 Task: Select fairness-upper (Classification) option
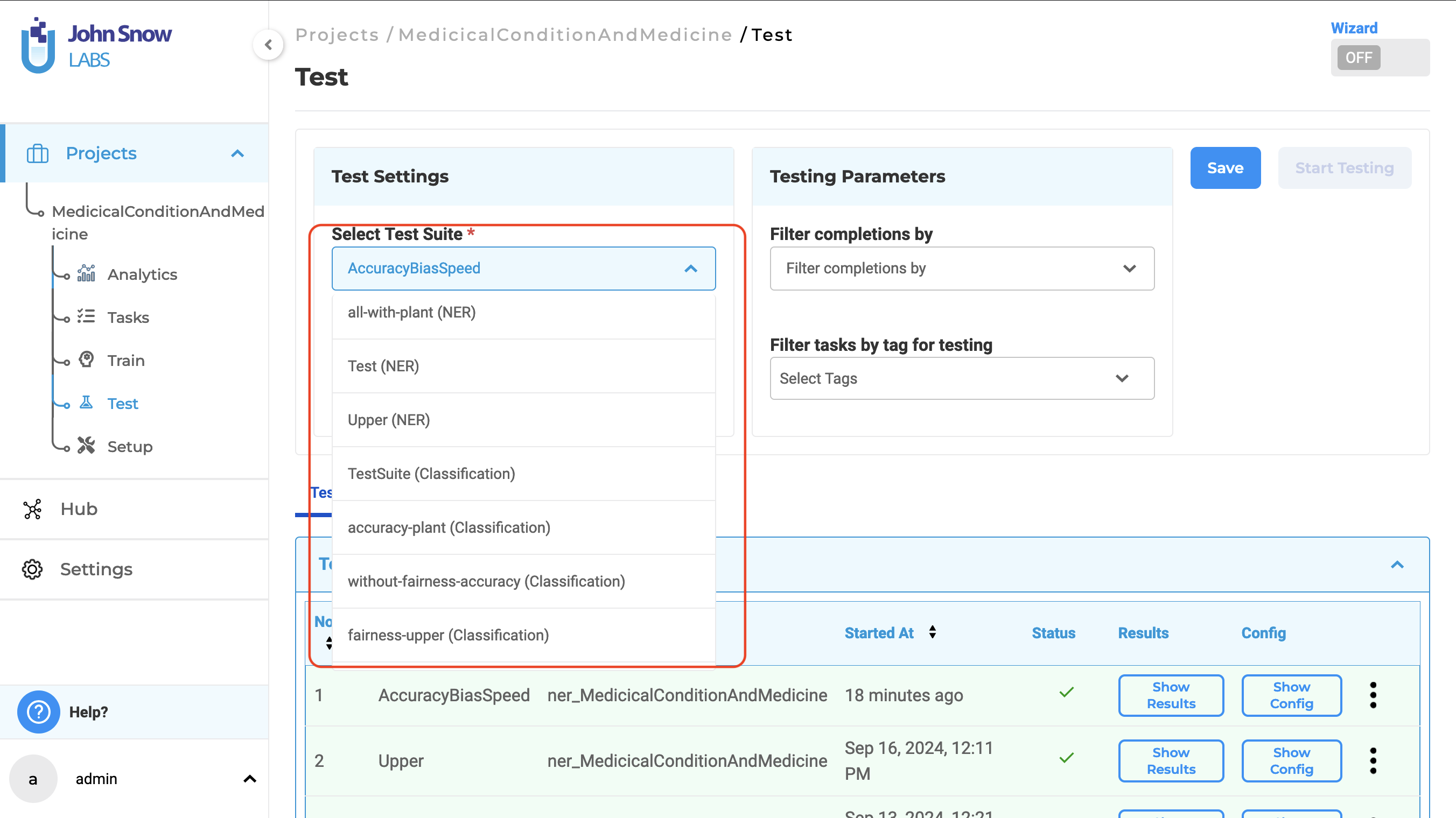click(524, 635)
